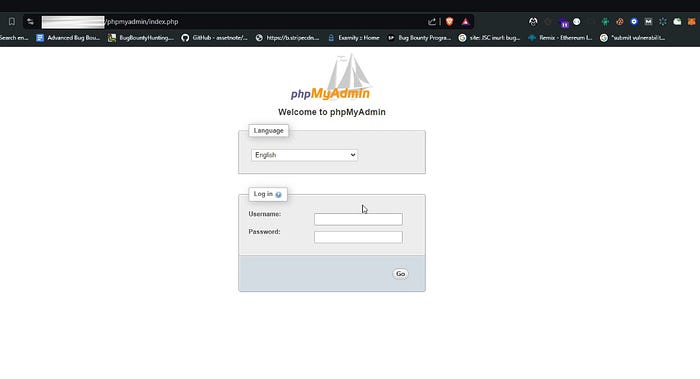This screenshot has height=379, width=700.
Task: Click the phpMyAdmin sailboat logo
Action: coord(331,77)
